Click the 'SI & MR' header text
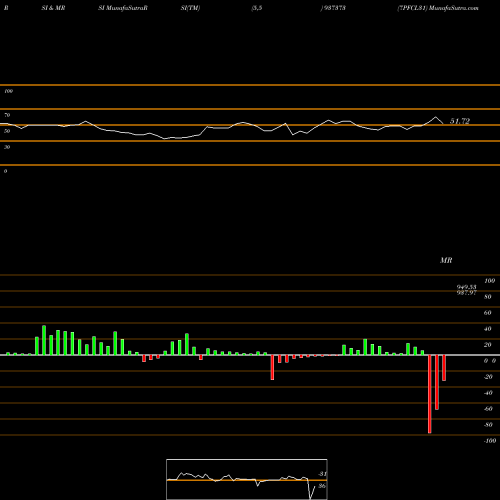The image size is (500, 500). pos(53,8)
